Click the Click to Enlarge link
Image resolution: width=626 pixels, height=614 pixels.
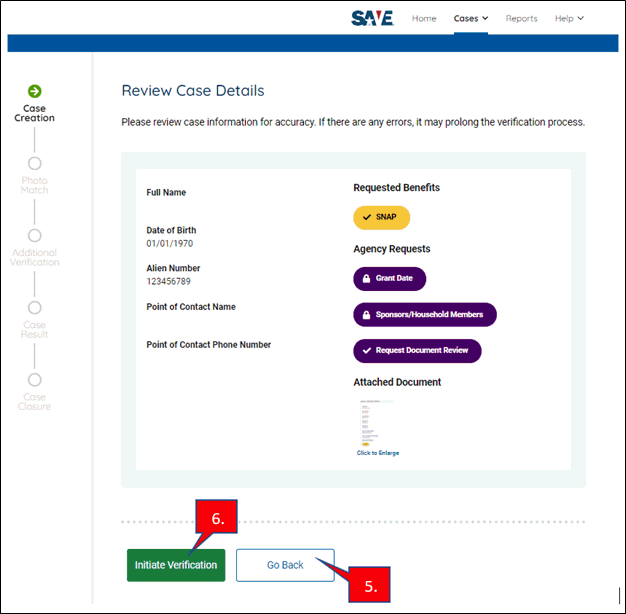[378, 453]
